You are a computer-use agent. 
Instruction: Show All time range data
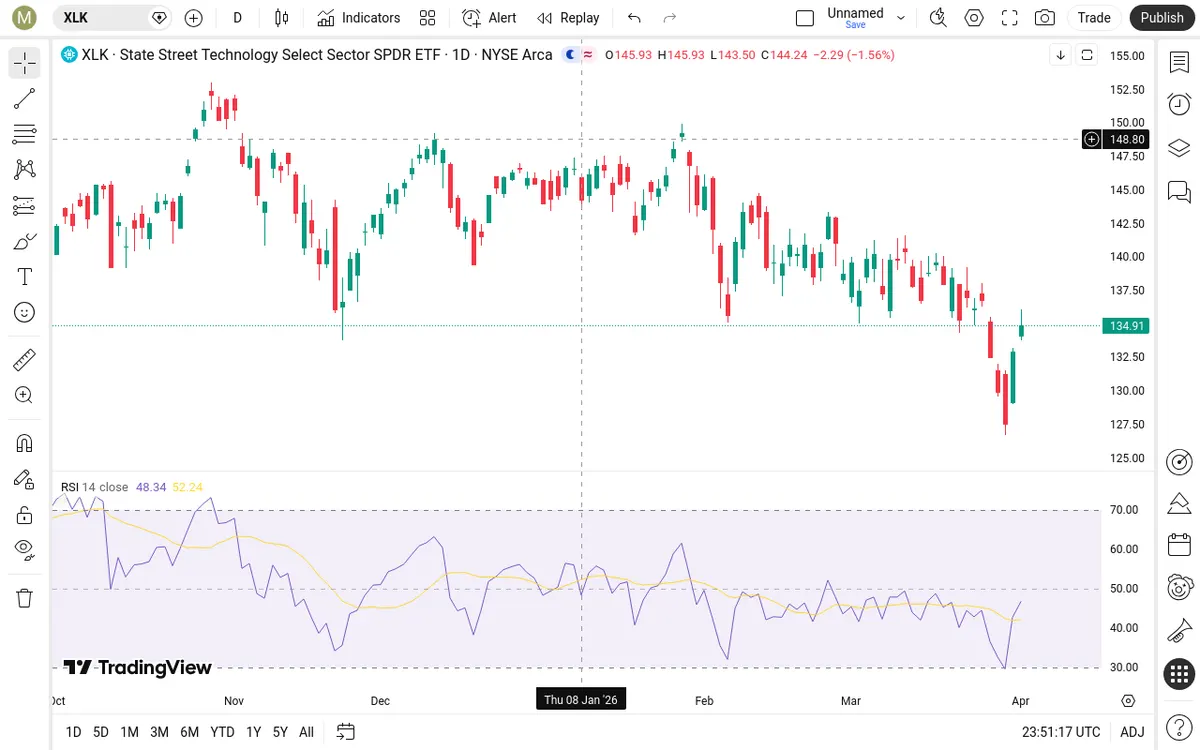tap(306, 732)
